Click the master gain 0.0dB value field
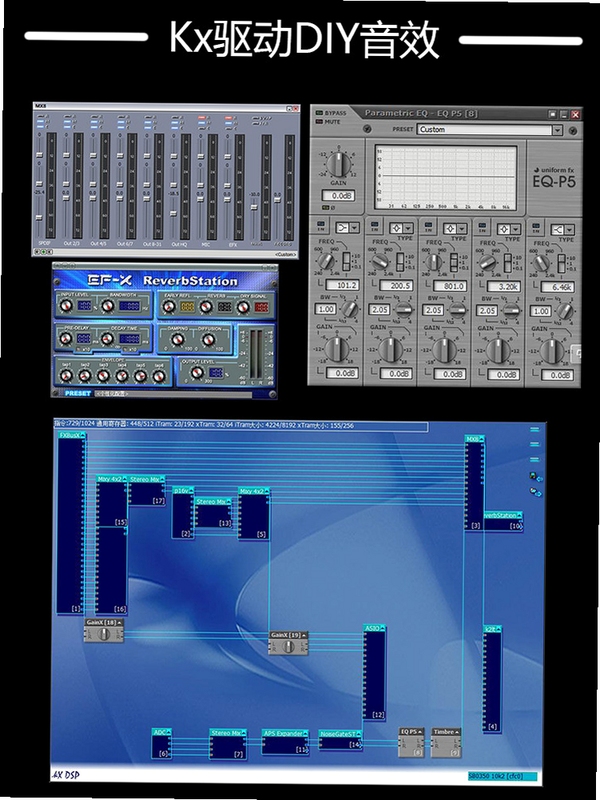 tap(338, 195)
